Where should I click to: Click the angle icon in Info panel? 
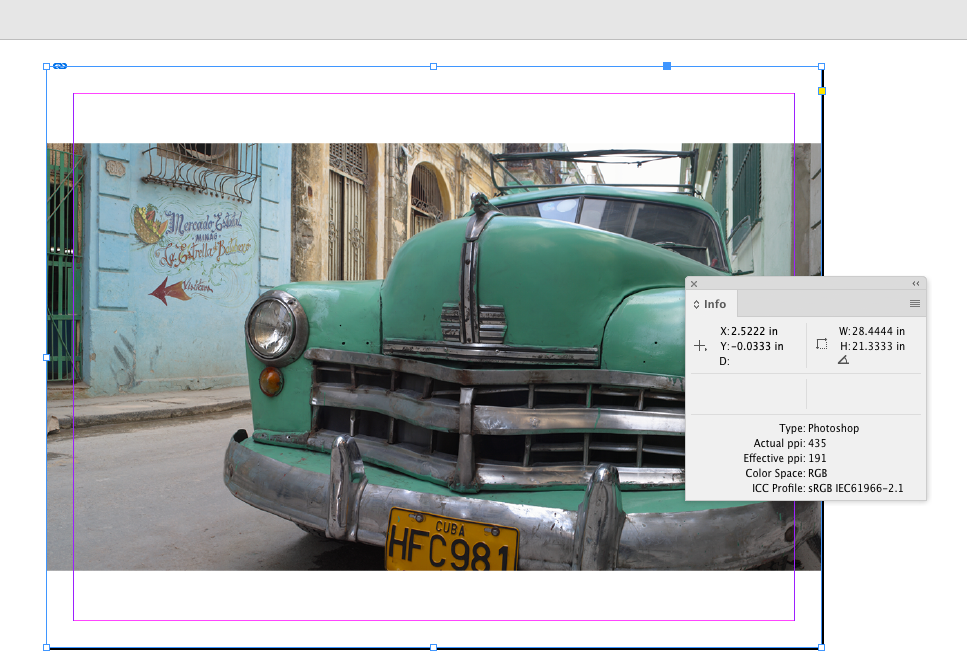(x=843, y=360)
